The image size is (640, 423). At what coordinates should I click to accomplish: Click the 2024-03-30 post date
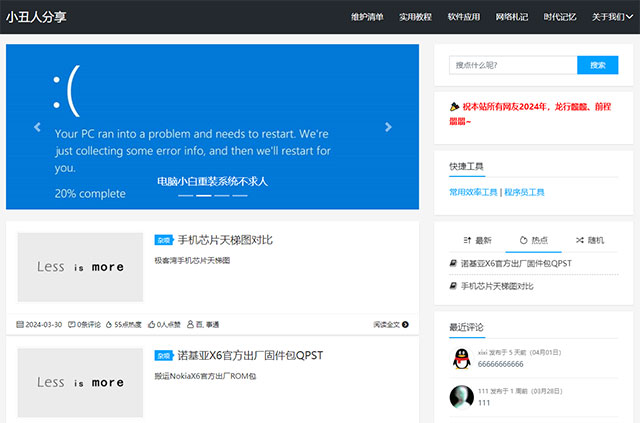click(44, 325)
